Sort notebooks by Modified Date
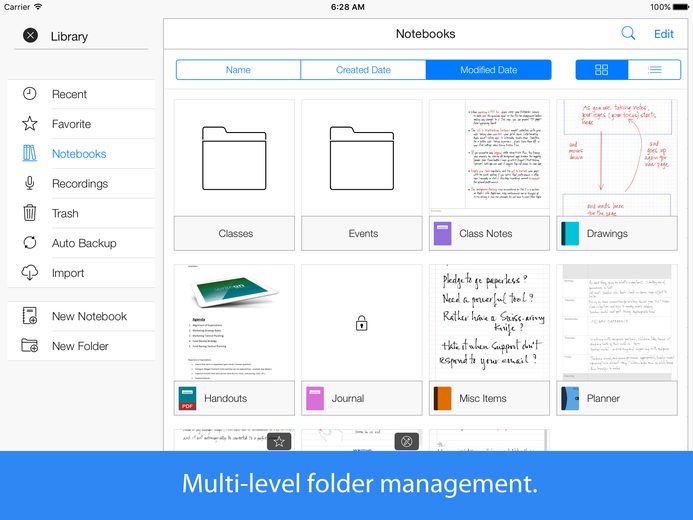The height and width of the screenshot is (520, 693). (x=488, y=70)
